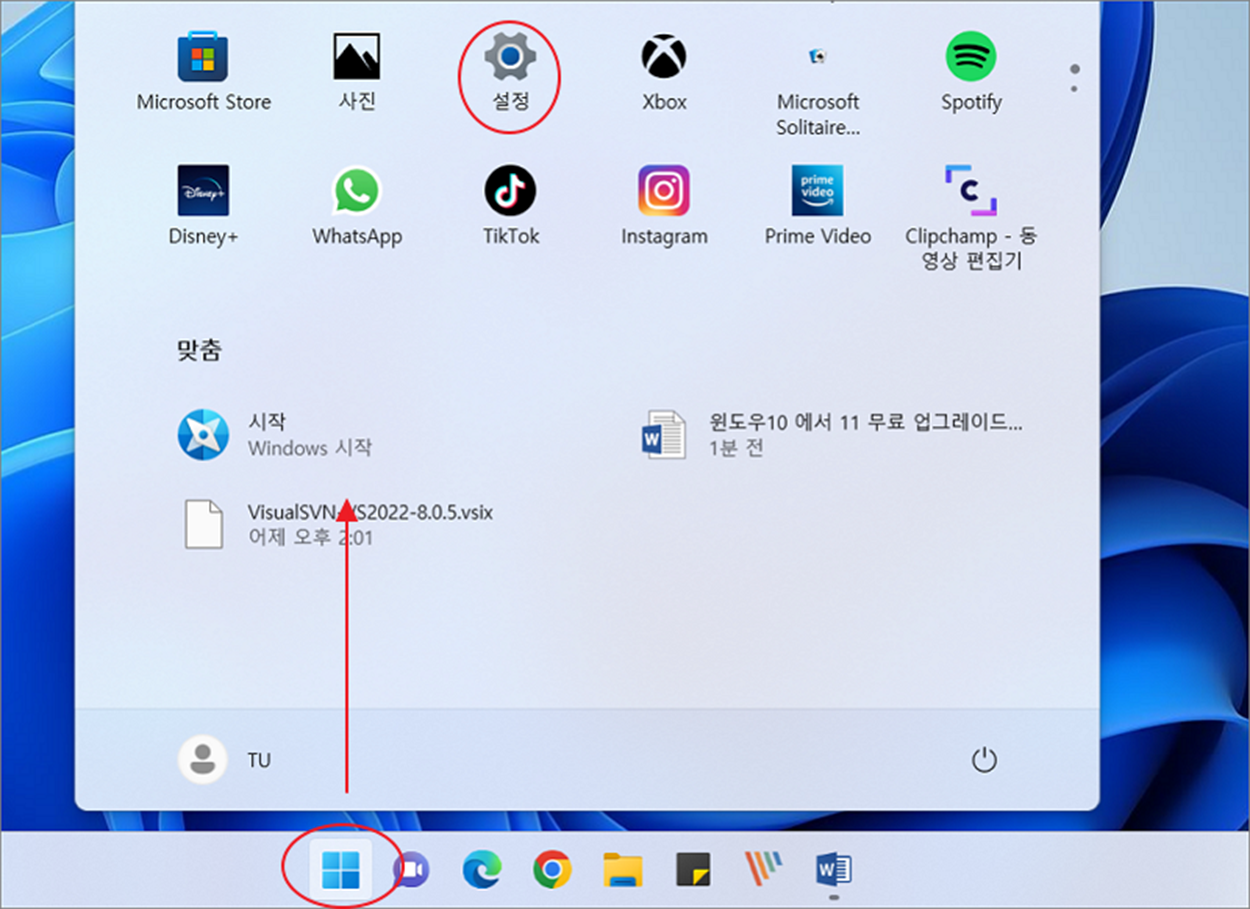
Task: Open the 시작 Windows 시작 recommended item
Action: point(275,435)
